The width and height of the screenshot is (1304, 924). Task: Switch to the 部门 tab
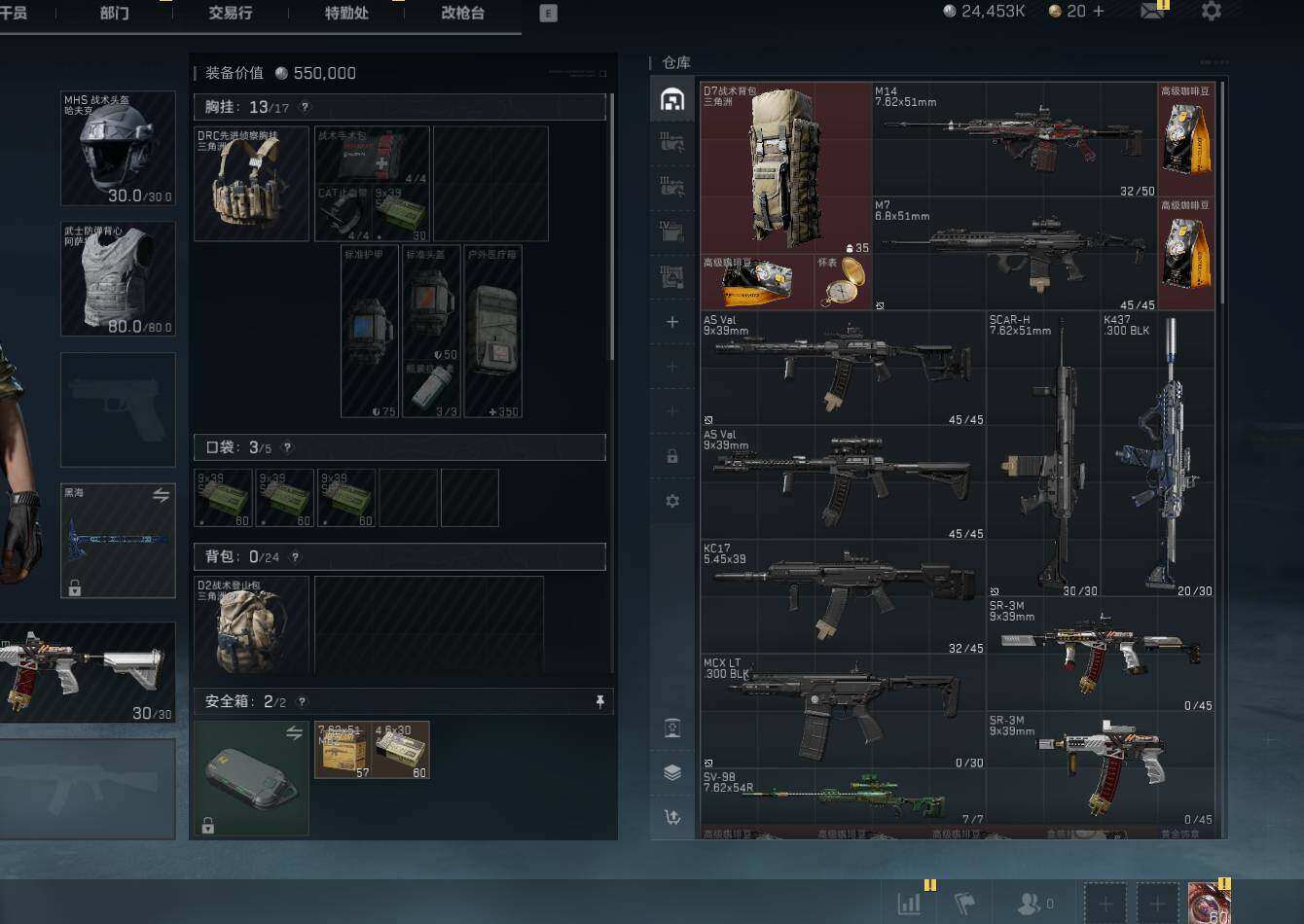click(114, 13)
